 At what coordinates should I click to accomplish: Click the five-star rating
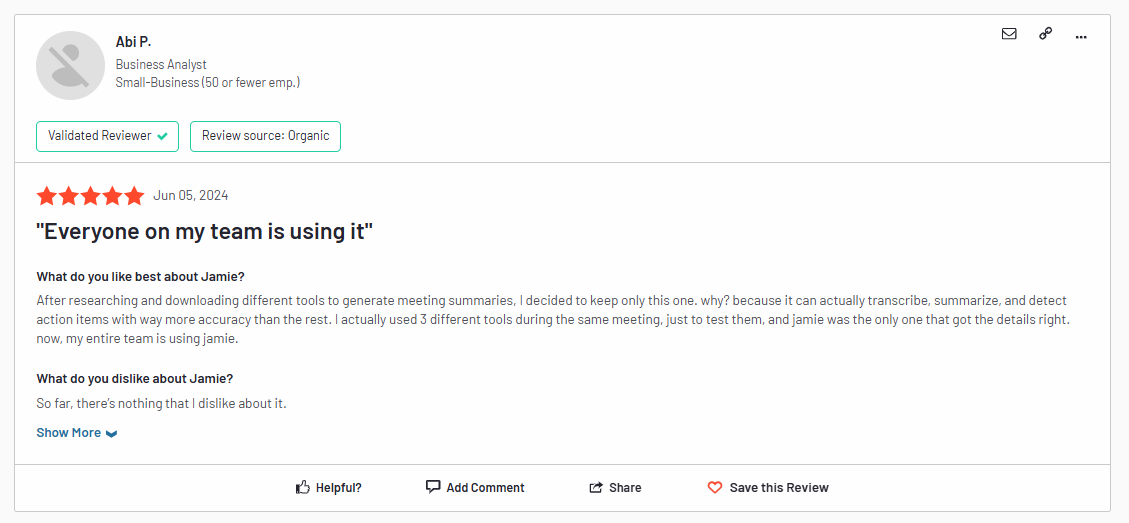(x=91, y=195)
